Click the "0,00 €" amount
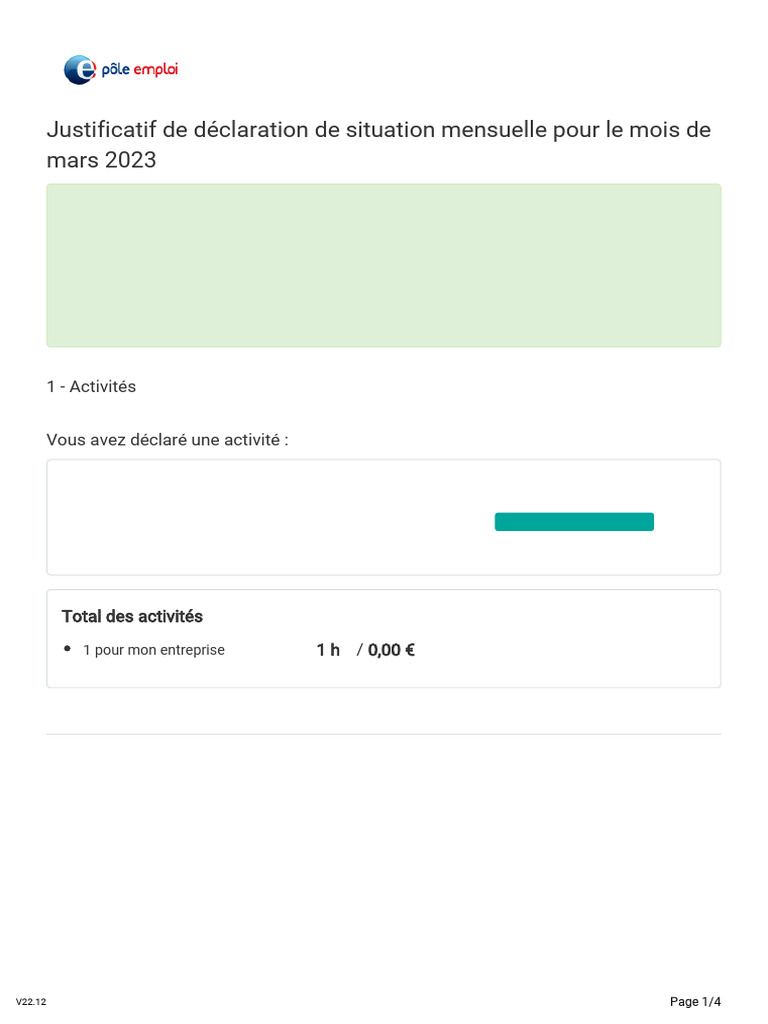 point(391,650)
